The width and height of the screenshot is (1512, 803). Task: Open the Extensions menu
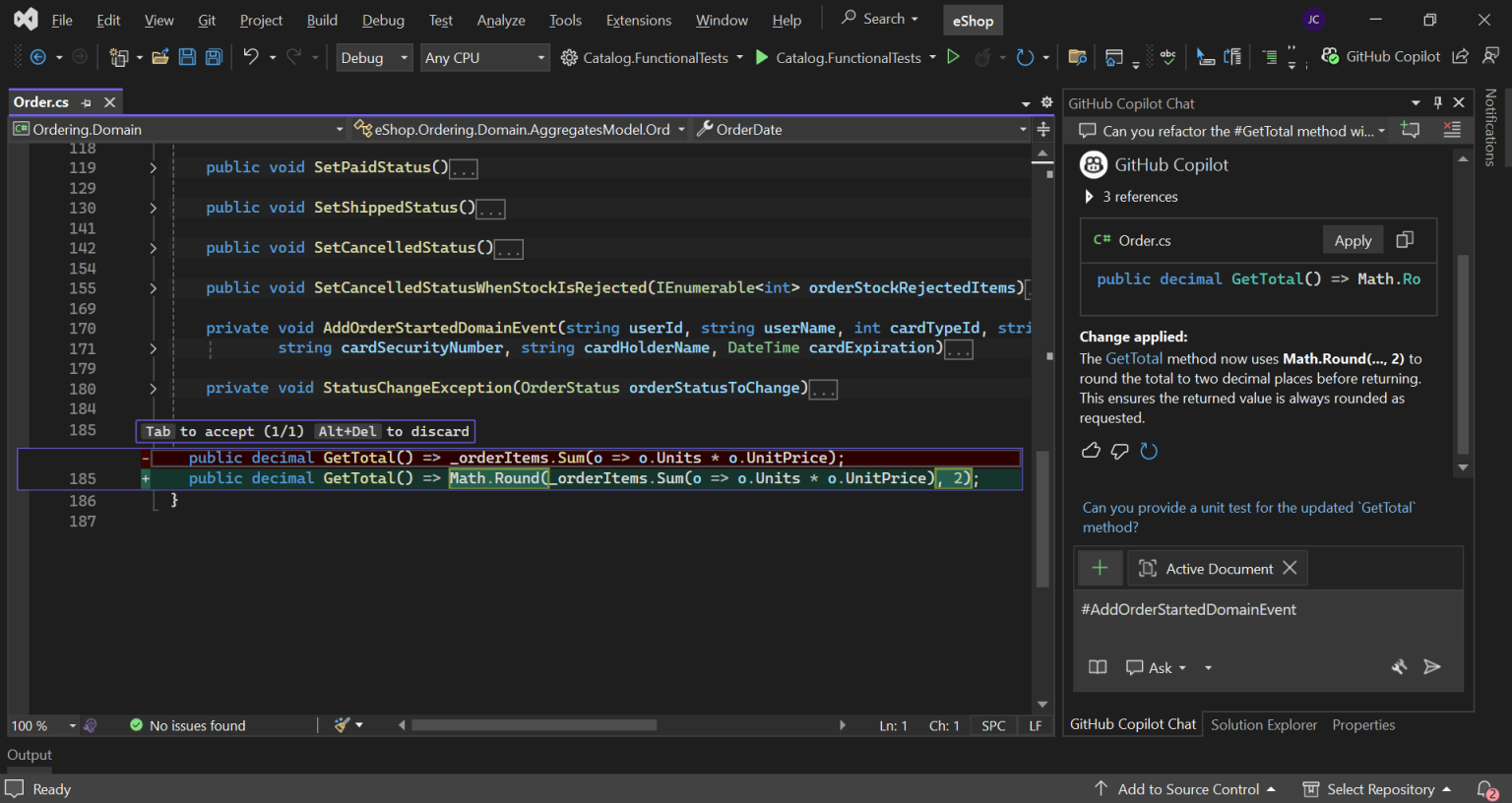[638, 20]
